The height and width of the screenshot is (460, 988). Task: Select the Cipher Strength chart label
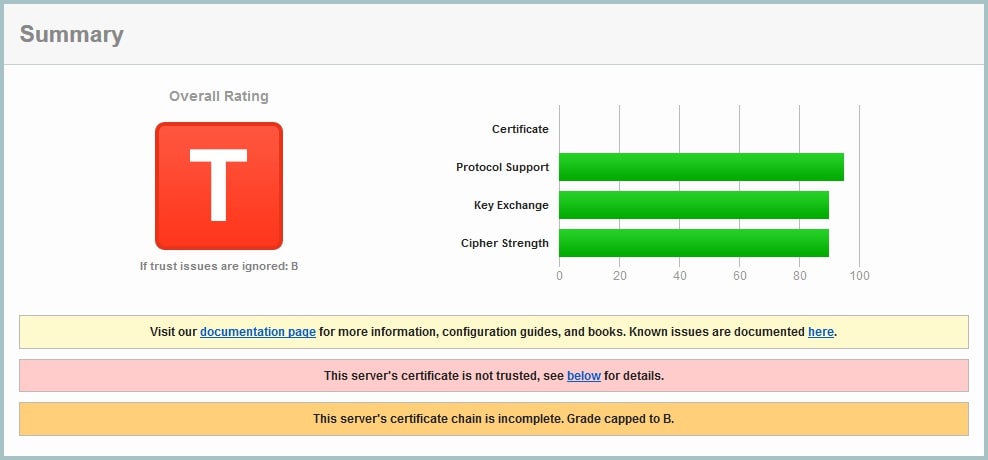coord(504,243)
